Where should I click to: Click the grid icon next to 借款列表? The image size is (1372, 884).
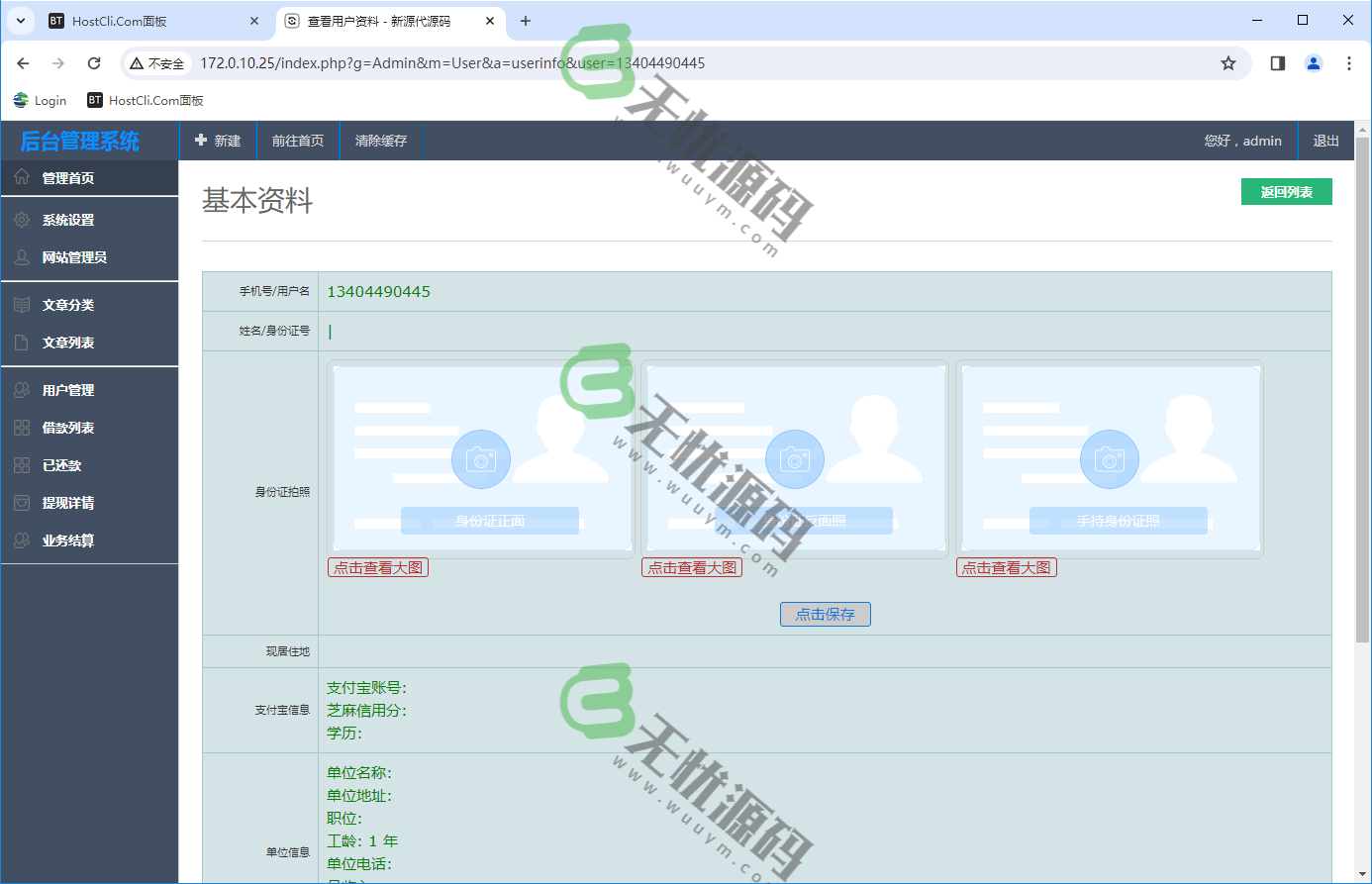(x=22, y=428)
